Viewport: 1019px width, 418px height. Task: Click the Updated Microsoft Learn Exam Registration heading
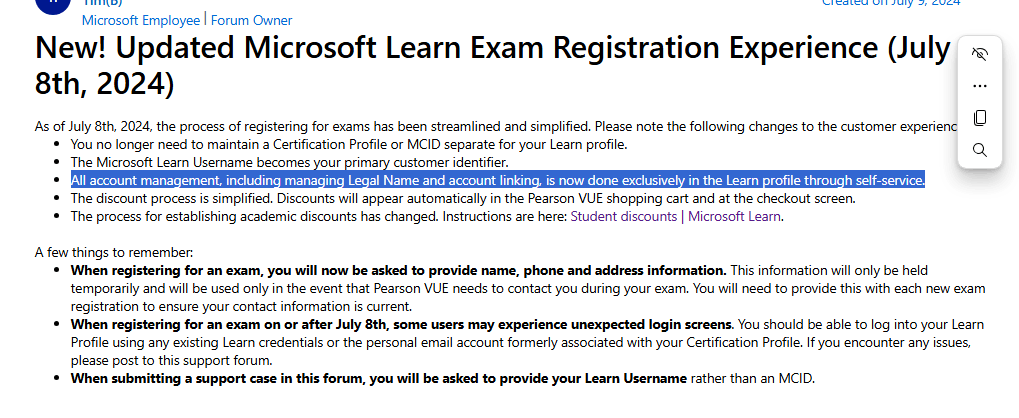click(x=492, y=65)
